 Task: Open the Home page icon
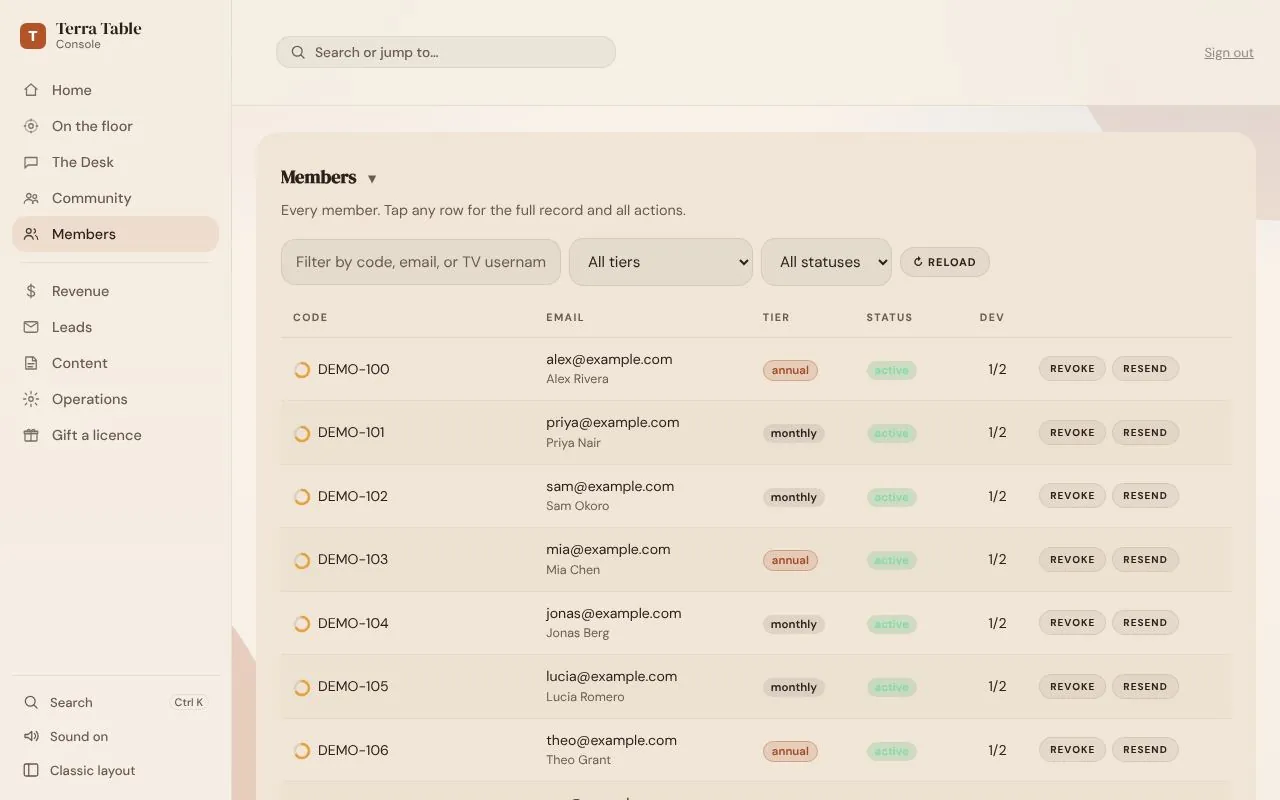(32, 90)
